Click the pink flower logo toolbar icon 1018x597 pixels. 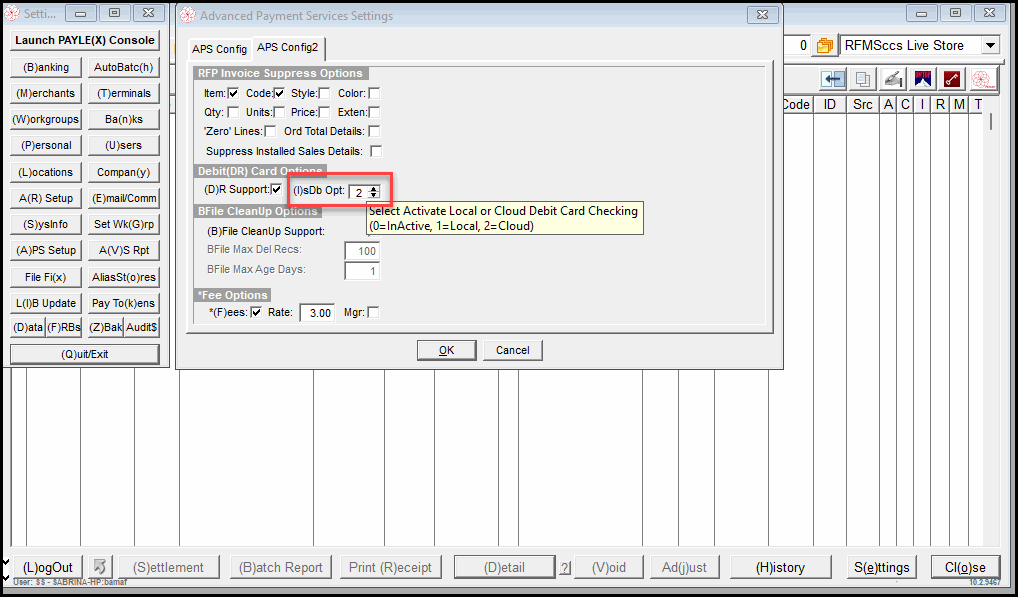pos(984,79)
